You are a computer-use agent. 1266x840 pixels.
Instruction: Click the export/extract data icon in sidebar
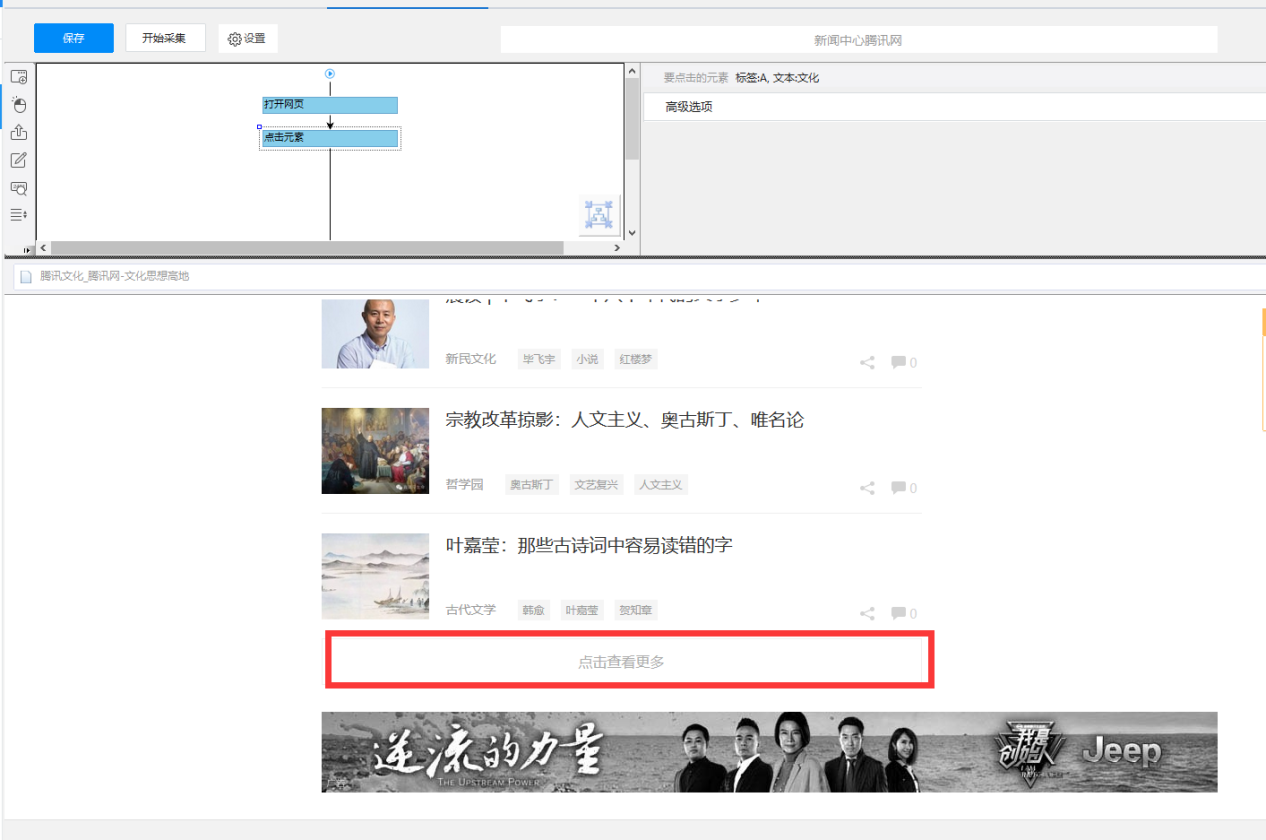pyautogui.click(x=18, y=131)
